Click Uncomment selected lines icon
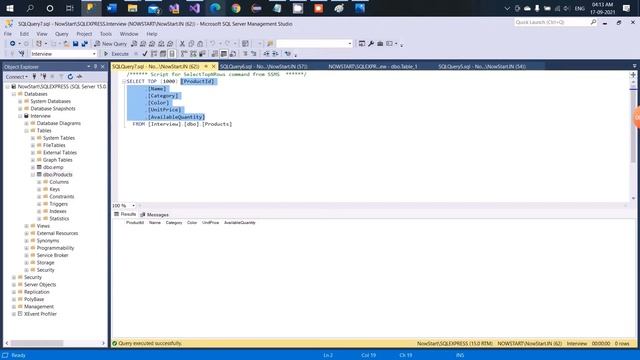Screen dimensions: 640x360 point(253,53)
